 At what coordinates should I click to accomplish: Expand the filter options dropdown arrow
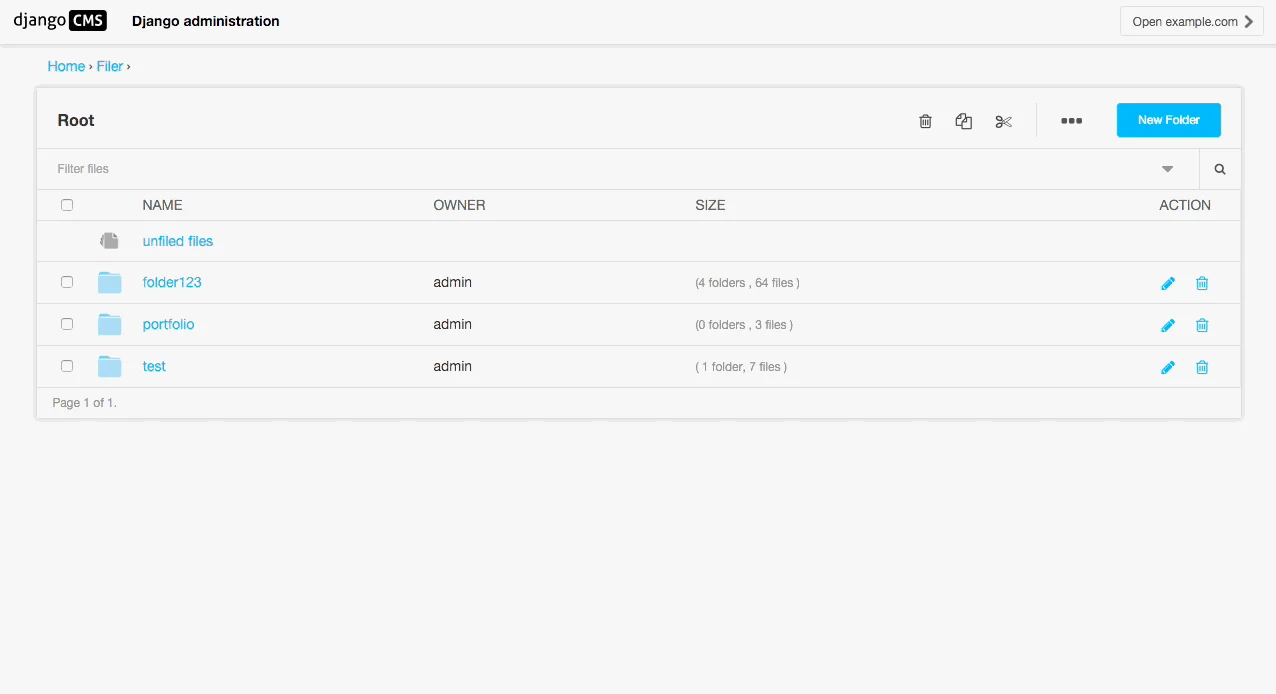click(x=1167, y=169)
